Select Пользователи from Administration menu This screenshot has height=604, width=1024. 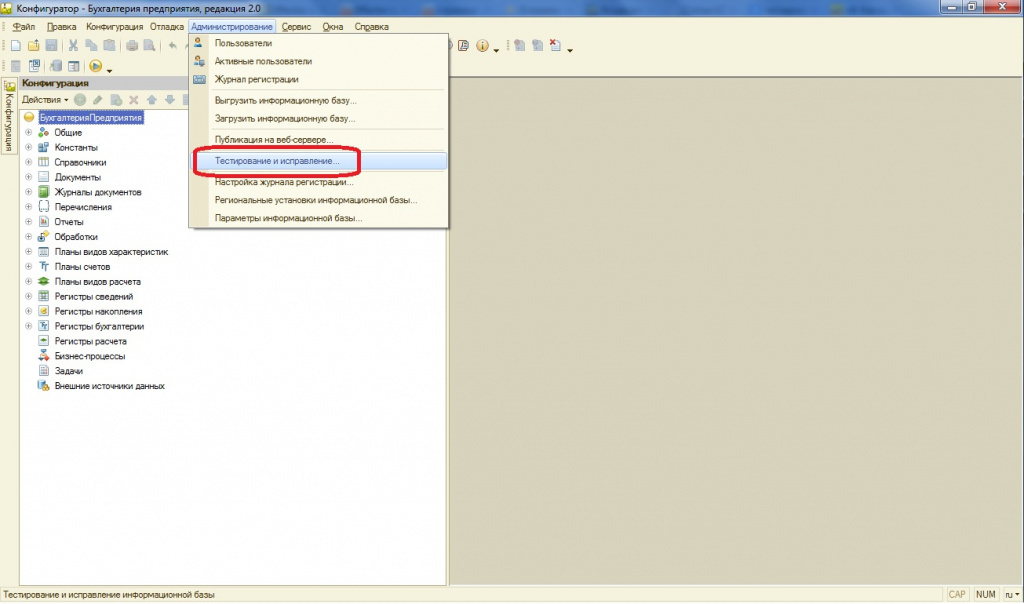[243, 43]
